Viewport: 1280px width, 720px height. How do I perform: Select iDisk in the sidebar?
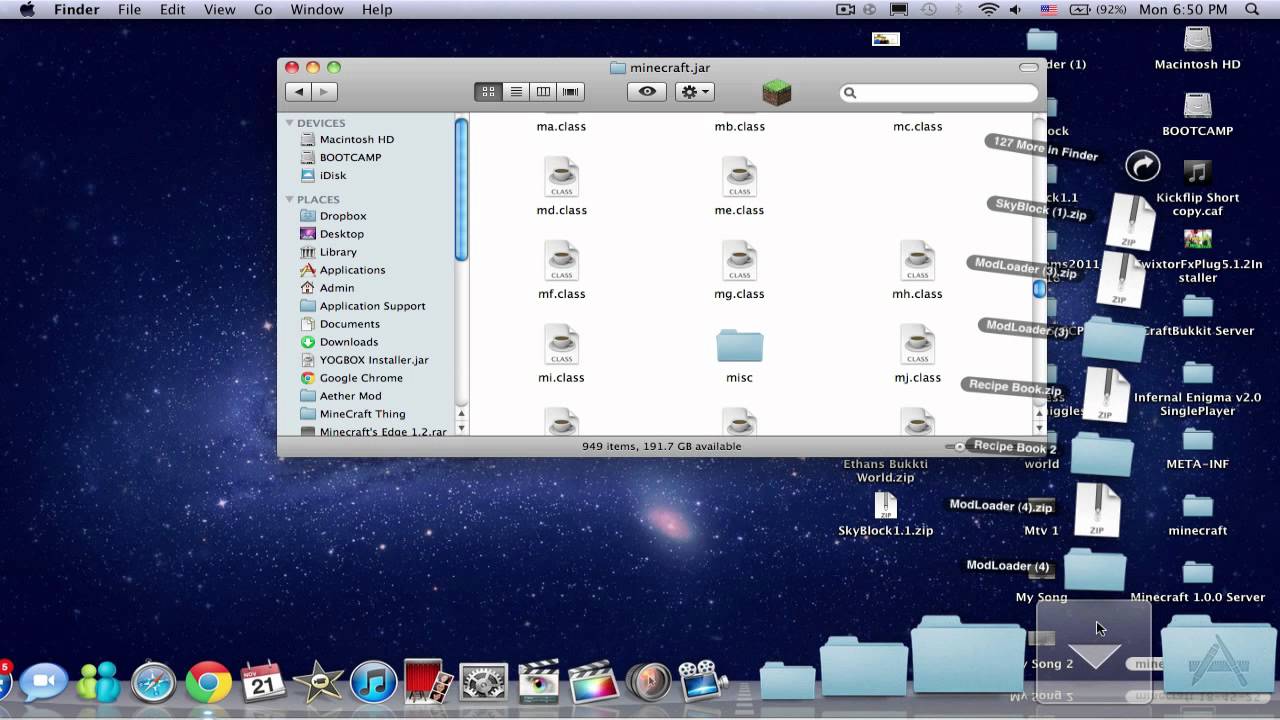pos(332,175)
